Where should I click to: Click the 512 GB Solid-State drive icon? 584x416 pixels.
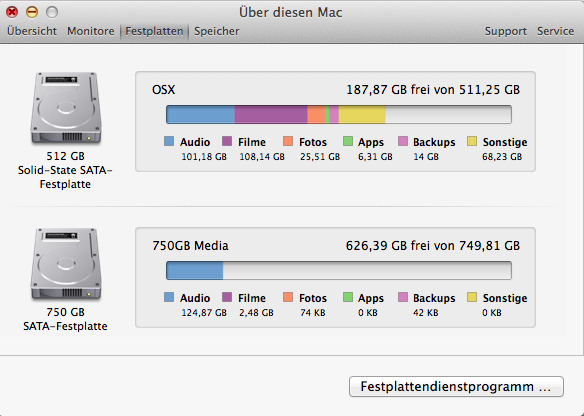(66, 108)
